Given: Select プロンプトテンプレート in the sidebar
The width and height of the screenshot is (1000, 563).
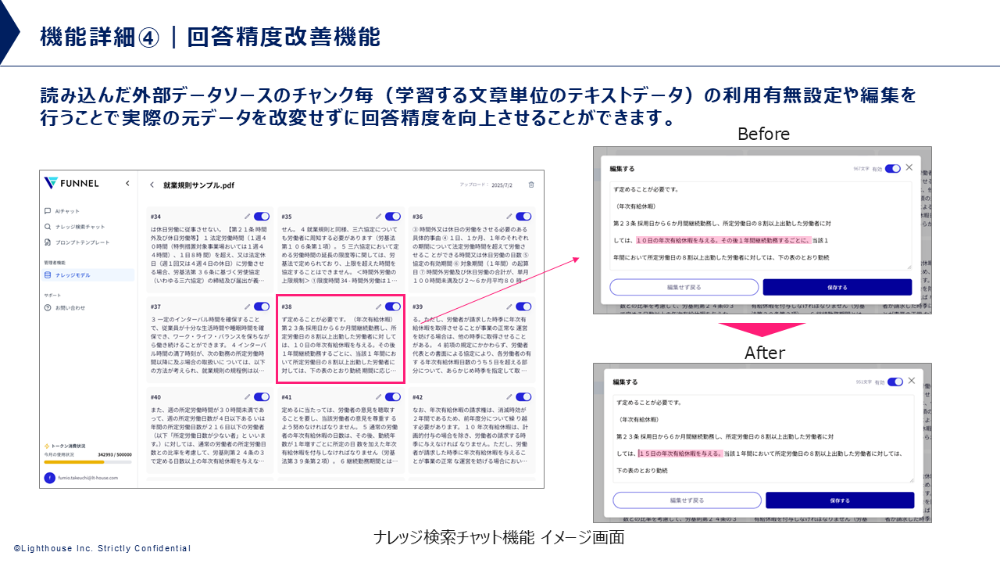Looking at the screenshot, I should [x=82, y=243].
